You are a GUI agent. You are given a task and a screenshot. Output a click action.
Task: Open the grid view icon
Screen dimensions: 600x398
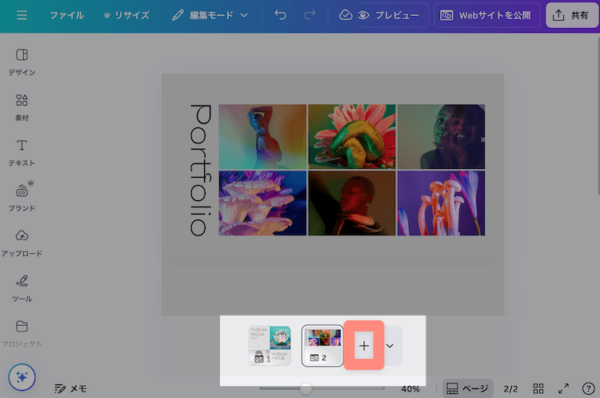click(538, 389)
